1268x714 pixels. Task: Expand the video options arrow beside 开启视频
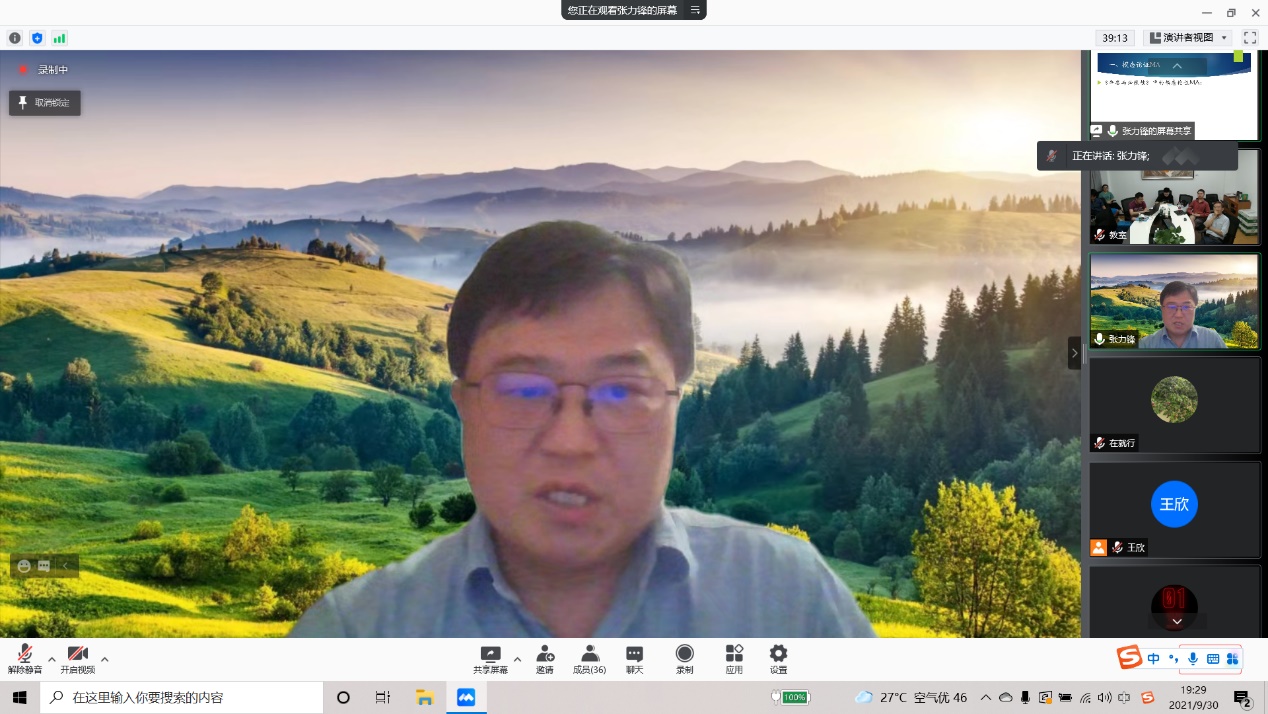[105, 659]
